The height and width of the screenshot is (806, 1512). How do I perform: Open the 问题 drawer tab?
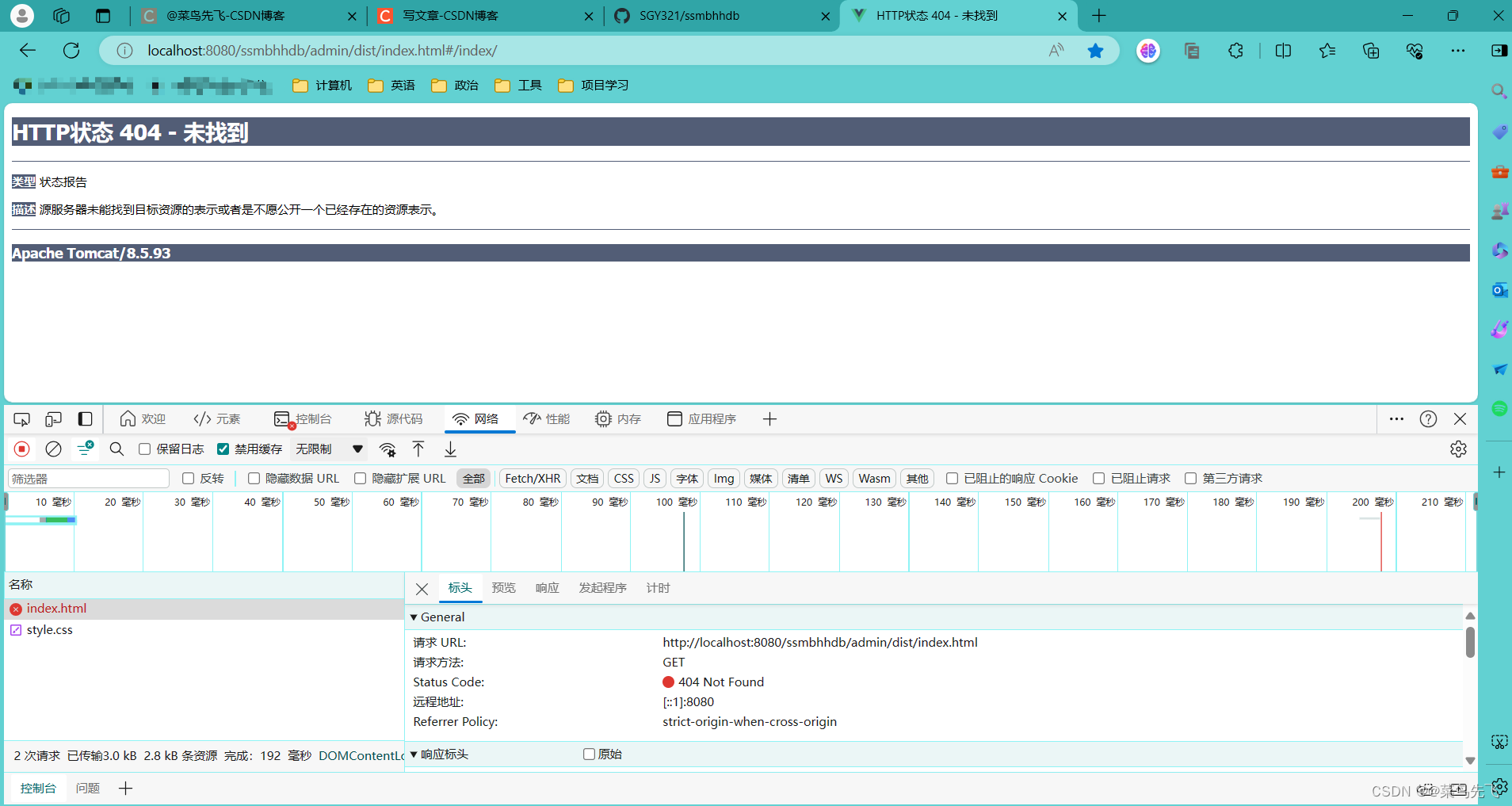[x=88, y=789]
